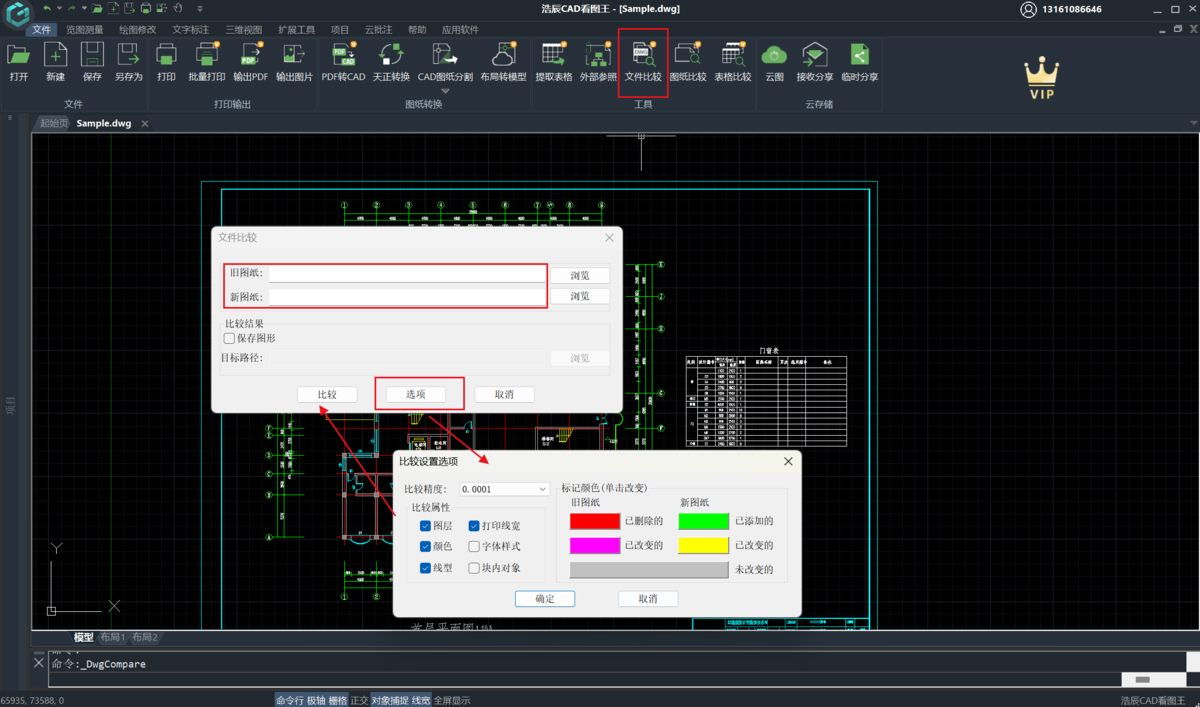The width and height of the screenshot is (1200, 707).
Task: Expand the CAD图纸分割 dropdown arrow
Action: 445,91
